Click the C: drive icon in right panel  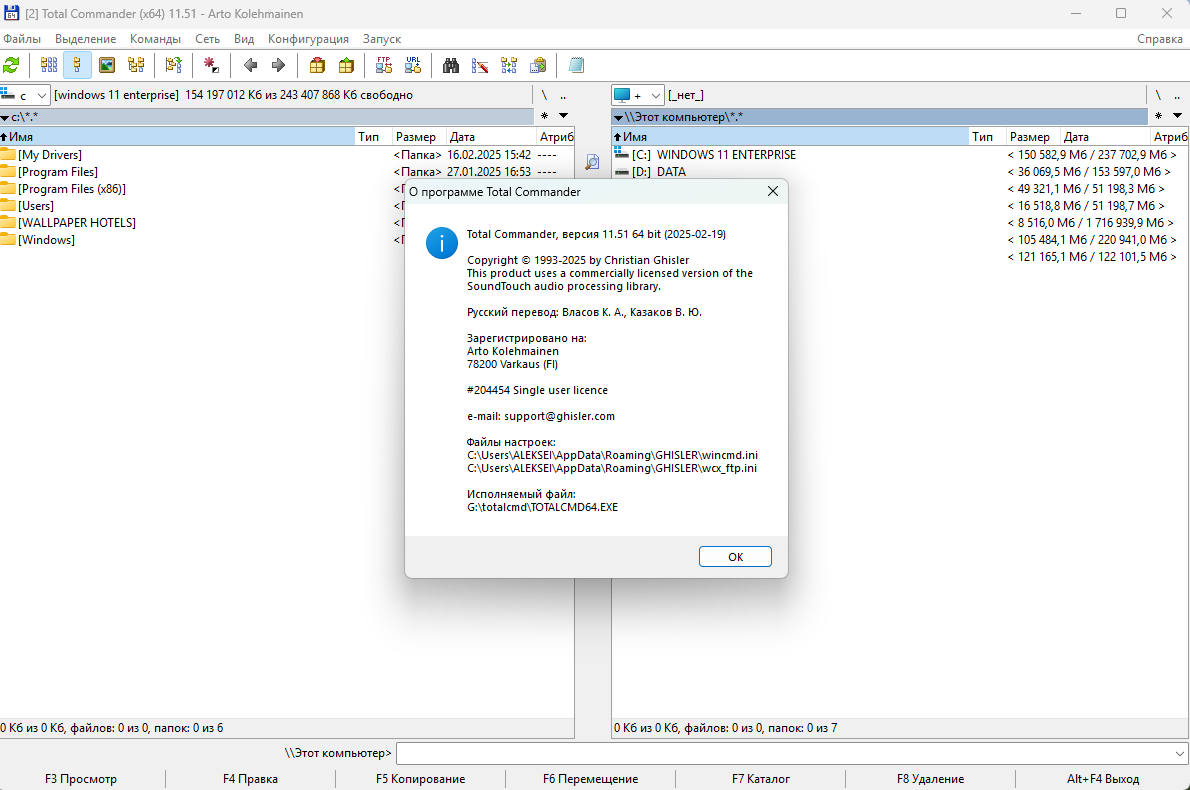coord(622,155)
